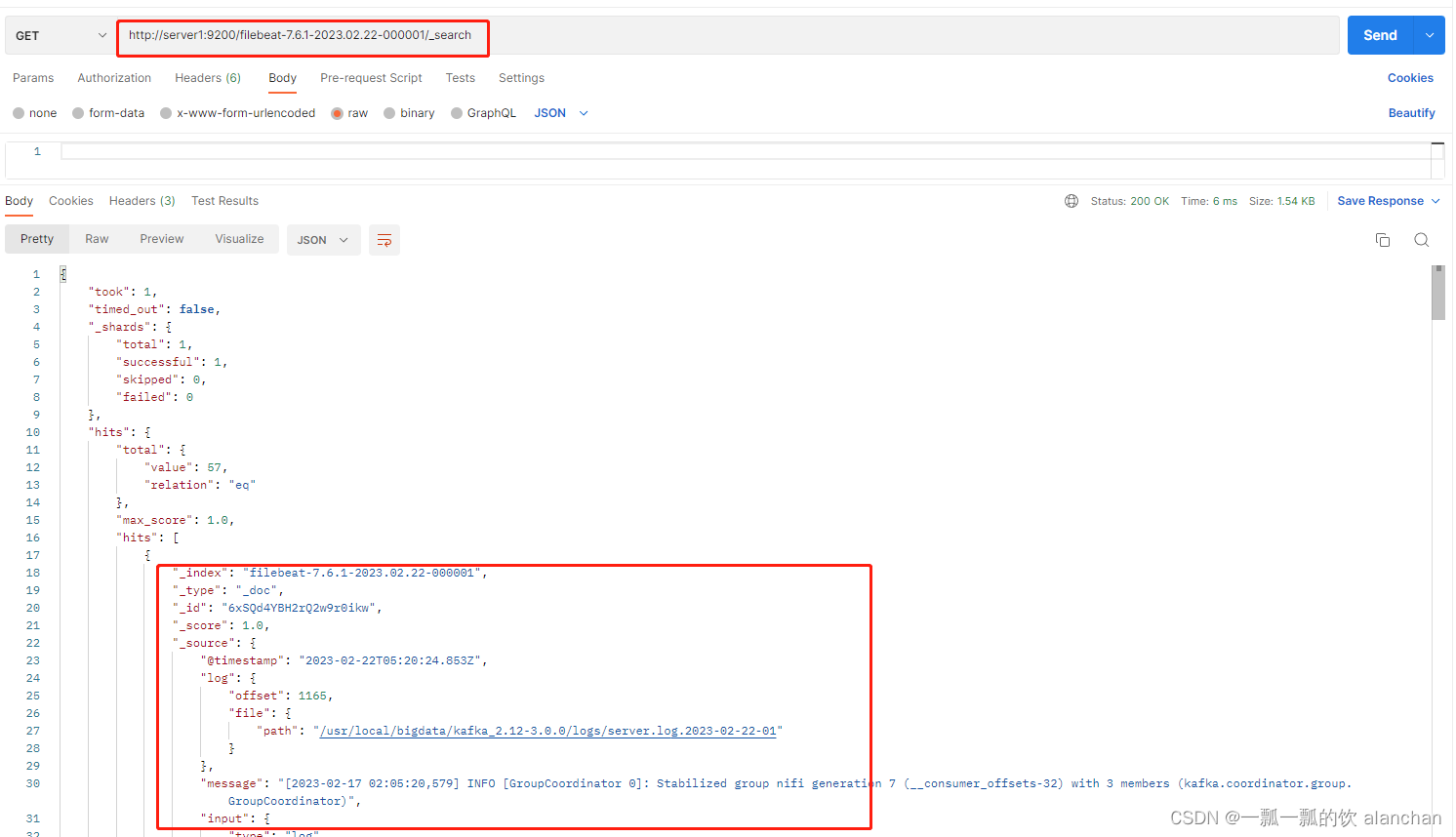
Task: Collapse the JSON response at line 1
Action: click(62, 273)
